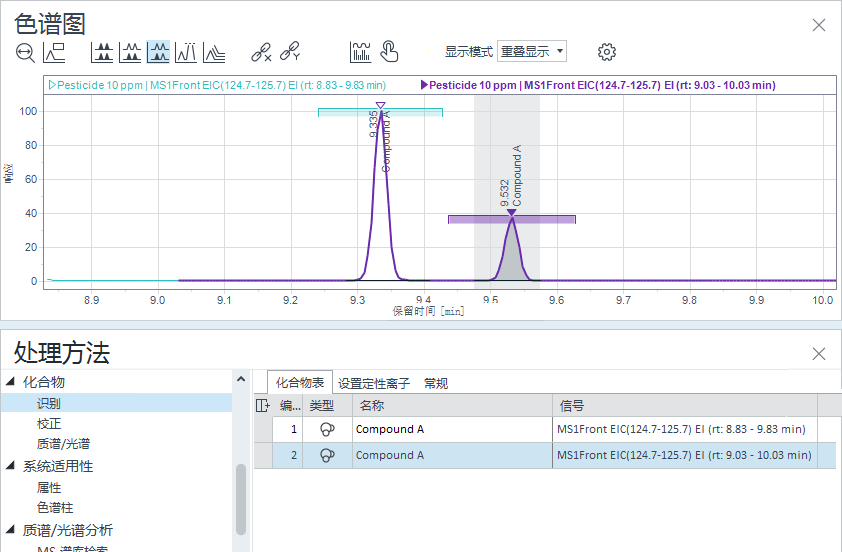Viewport: 842px width, 552px height.
Task: Click the purple retention window bar
Action: pos(512,219)
